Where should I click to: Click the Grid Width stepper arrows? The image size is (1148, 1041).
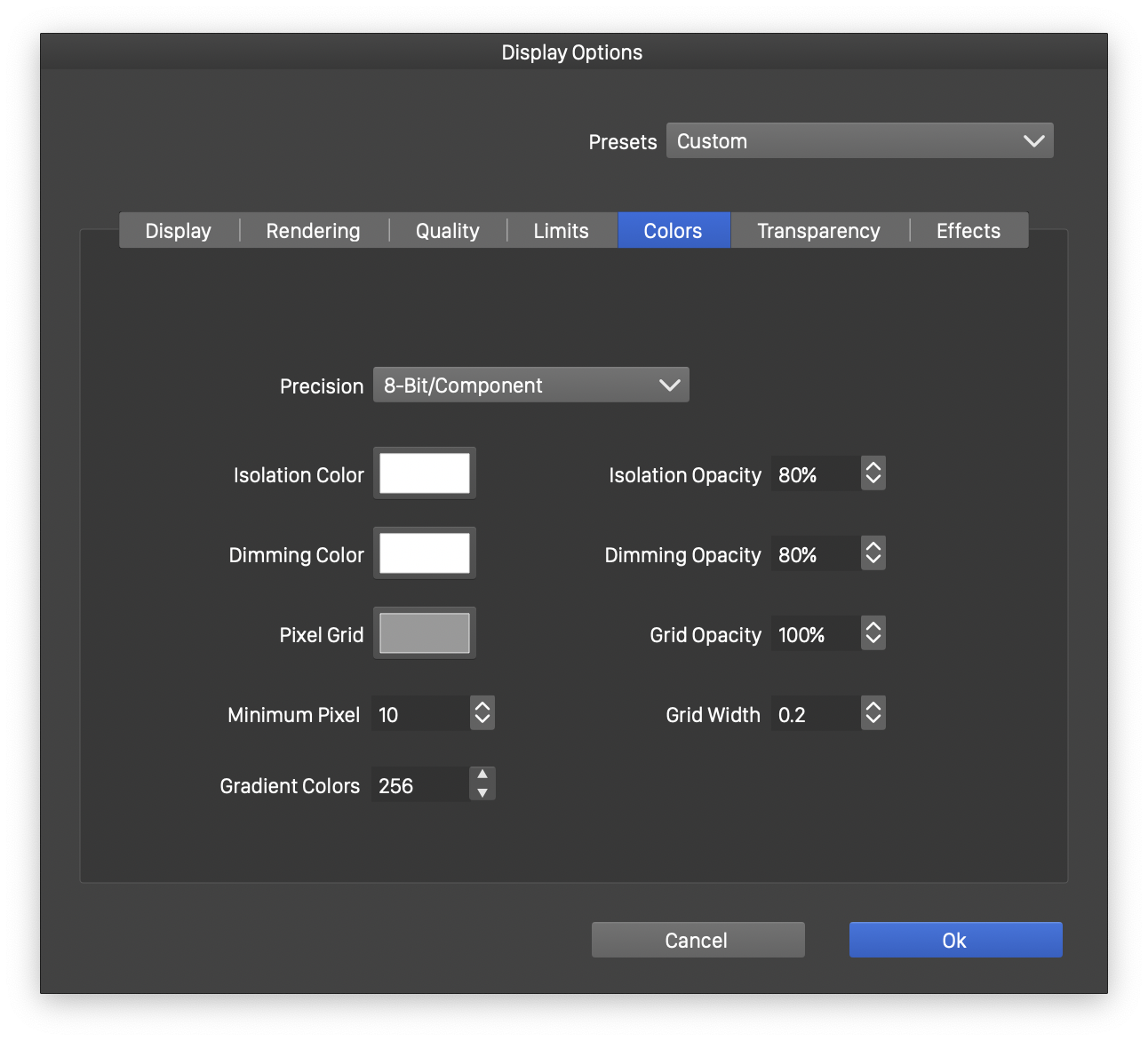point(873,713)
